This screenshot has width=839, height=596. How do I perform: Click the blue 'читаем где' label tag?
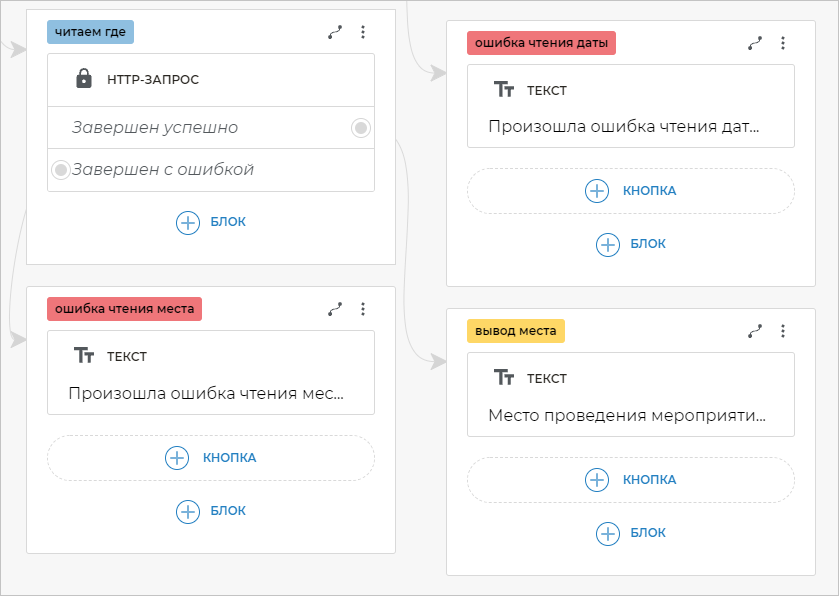click(90, 32)
